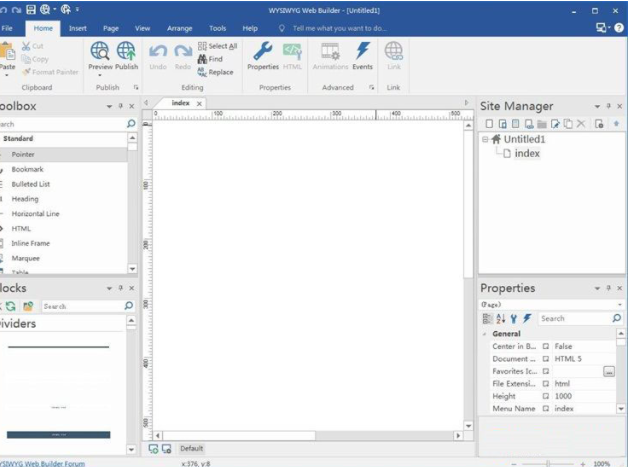The width and height of the screenshot is (632, 467).
Task: Toggle marker beside Height property
Action: 546,396
